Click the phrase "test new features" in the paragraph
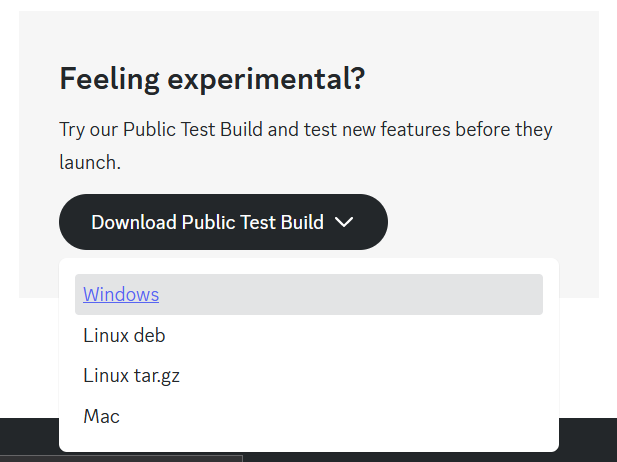Screen dimensions: 617x462 408,130
